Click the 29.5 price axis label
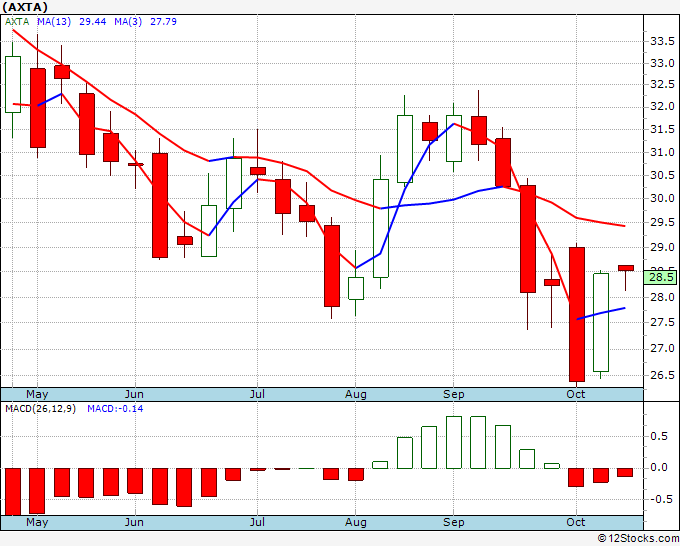This screenshot has height=546, width=680. 662,223
